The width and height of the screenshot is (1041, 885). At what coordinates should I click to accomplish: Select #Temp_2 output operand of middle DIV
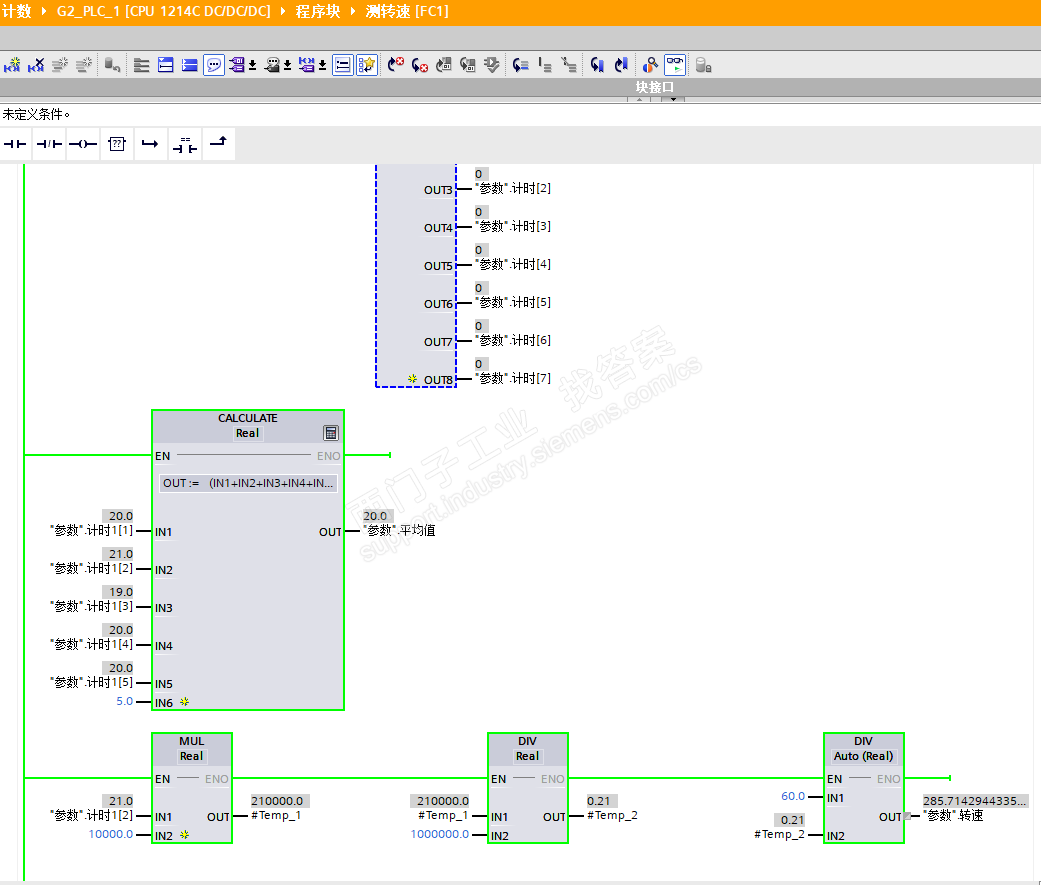(612, 815)
